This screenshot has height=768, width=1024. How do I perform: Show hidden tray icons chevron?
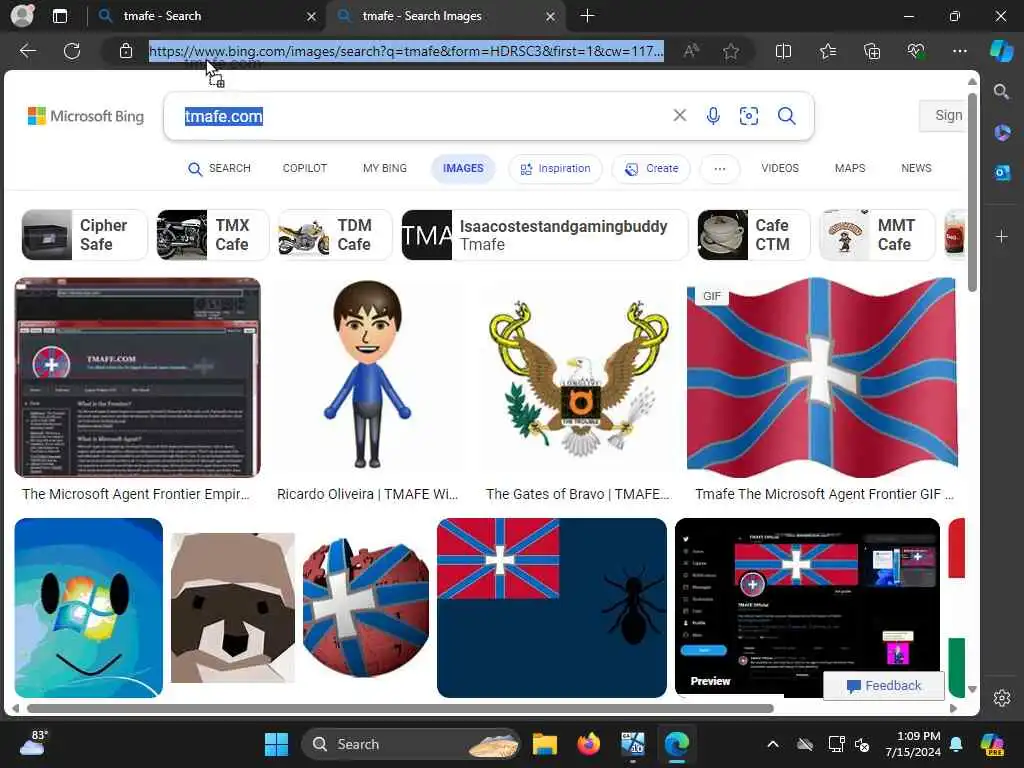773,744
